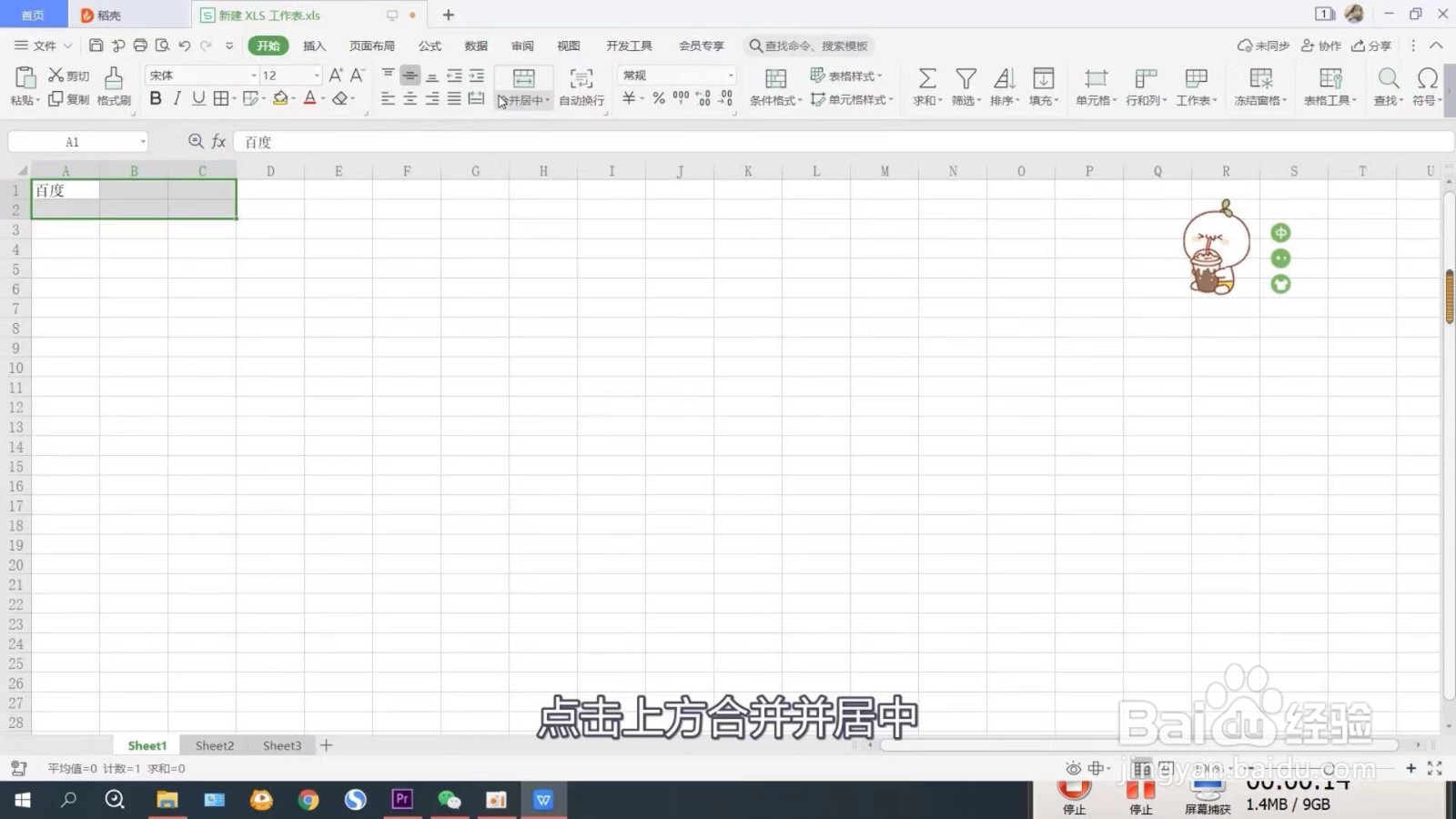Open Print Preview from quick access toolbar
The width and height of the screenshot is (1456, 819).
162,45
